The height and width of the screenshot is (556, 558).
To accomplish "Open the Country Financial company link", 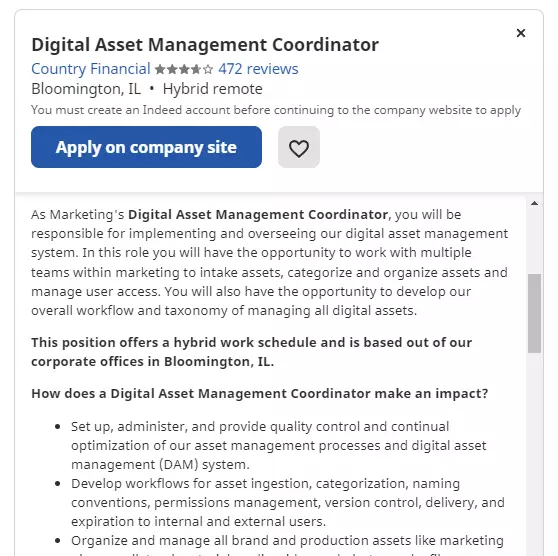I will [91, 69].
